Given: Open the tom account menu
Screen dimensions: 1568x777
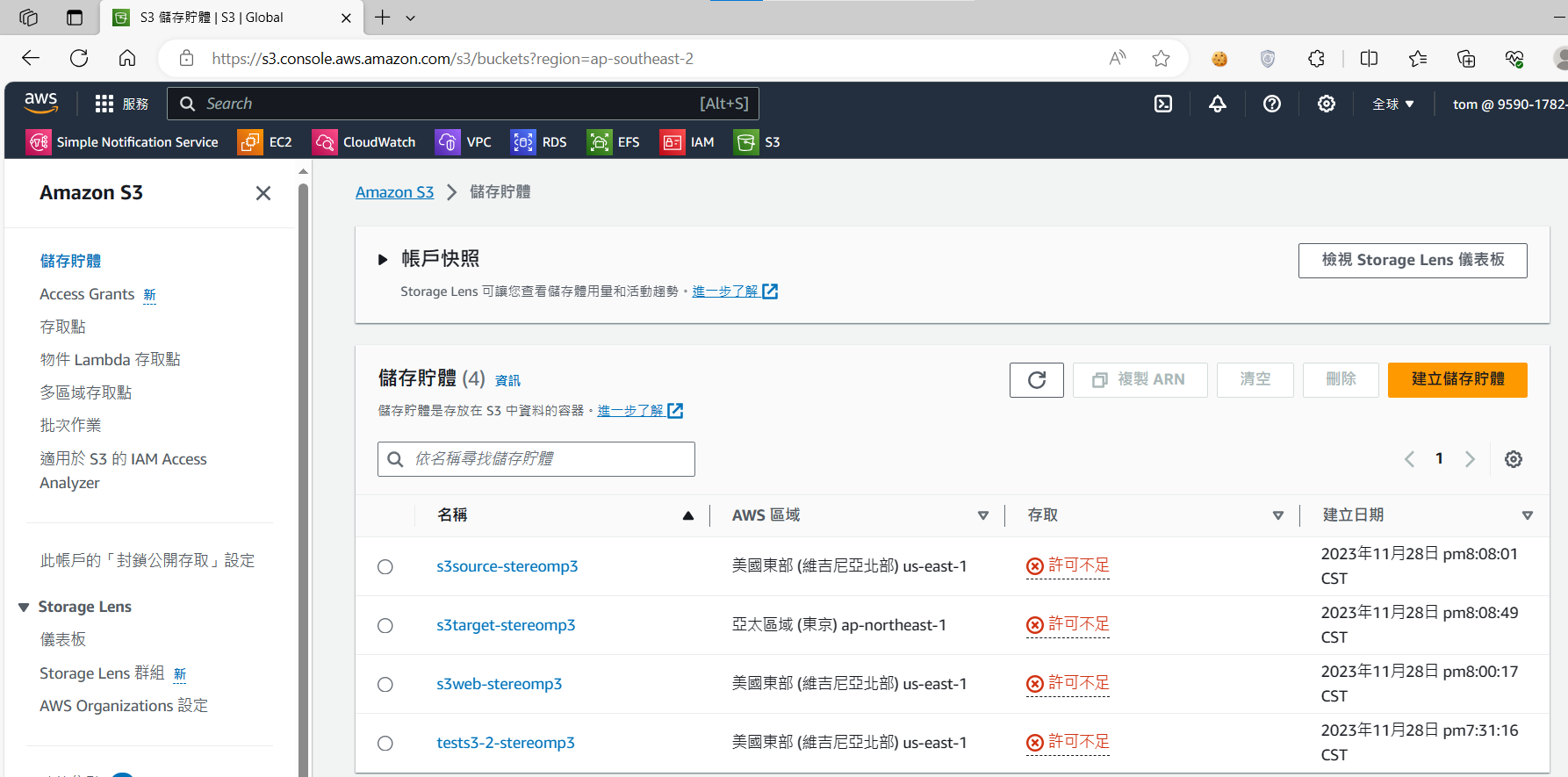Looking at the screenshot, I should point(1509,104).
